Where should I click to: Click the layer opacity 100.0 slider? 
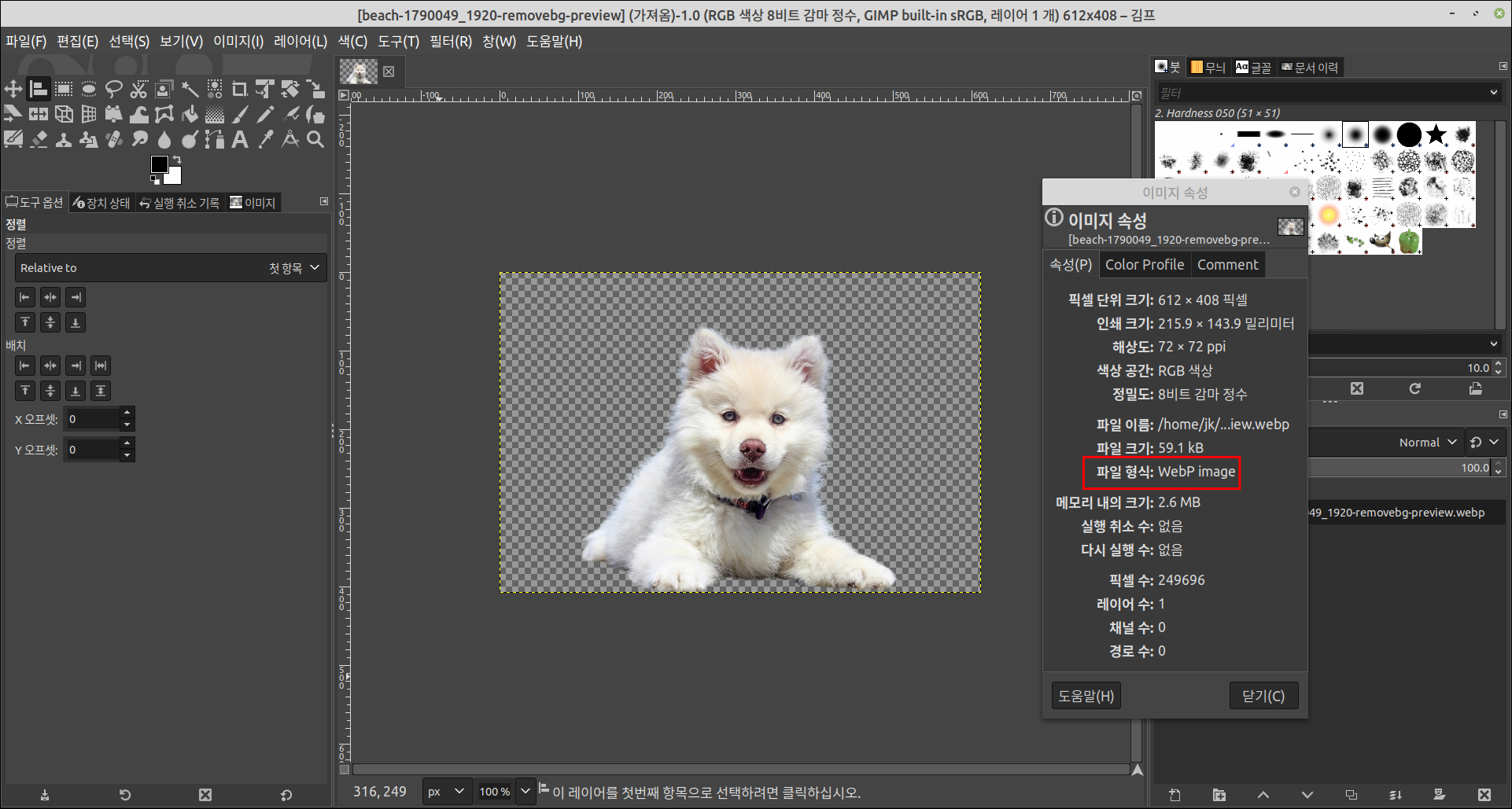(1400, 468)
